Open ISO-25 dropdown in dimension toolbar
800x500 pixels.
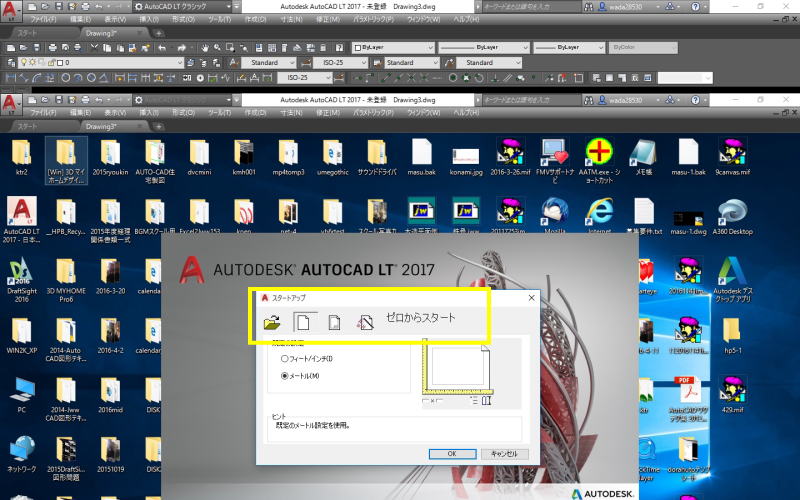coord(305,78)
